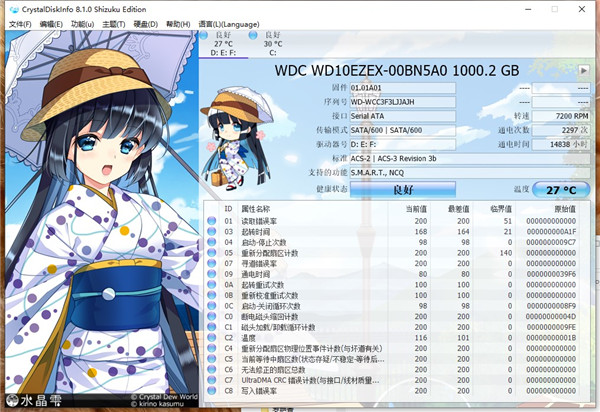Click the 水晶雫 logo icon

tap(13, 400)
